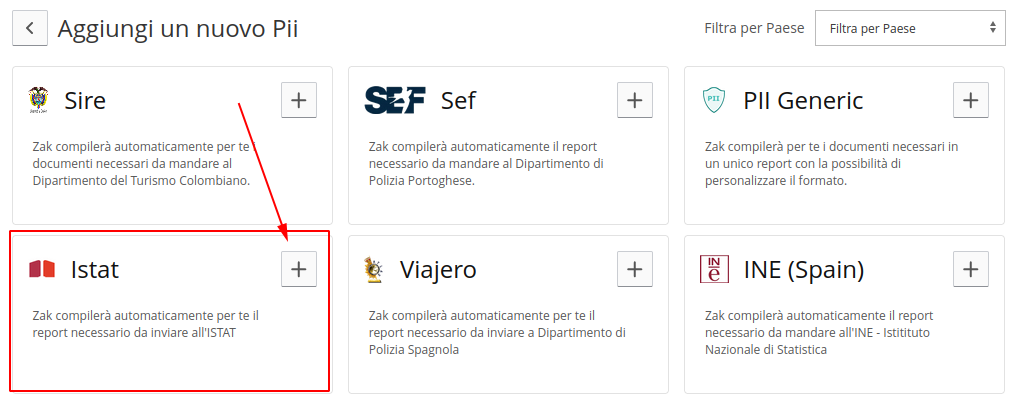Click the Sire Colombian emblem logo
1021x400 pixels.
click(x=39, y=100)
